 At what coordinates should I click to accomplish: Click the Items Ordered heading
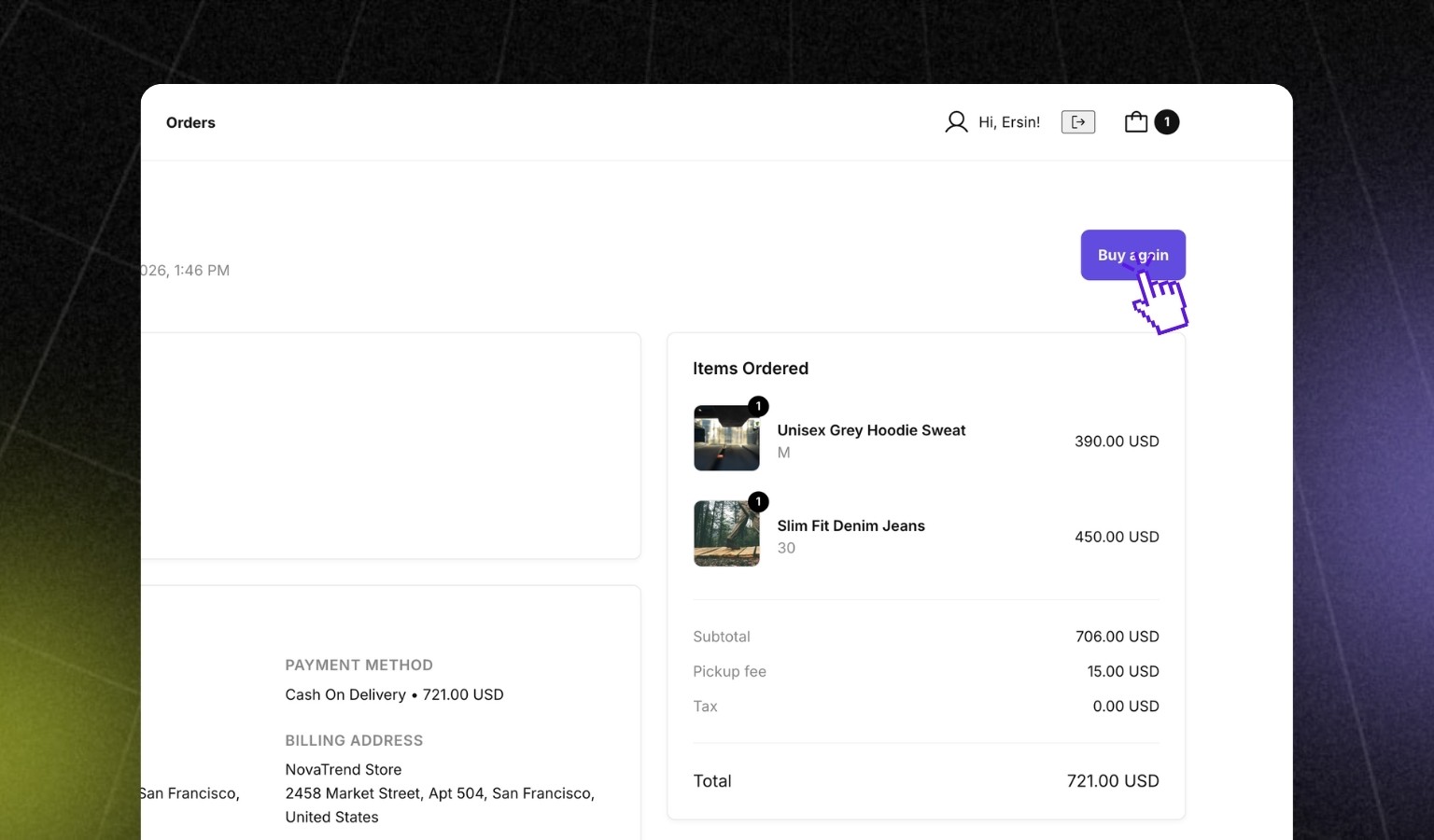(x=751, y=369)
